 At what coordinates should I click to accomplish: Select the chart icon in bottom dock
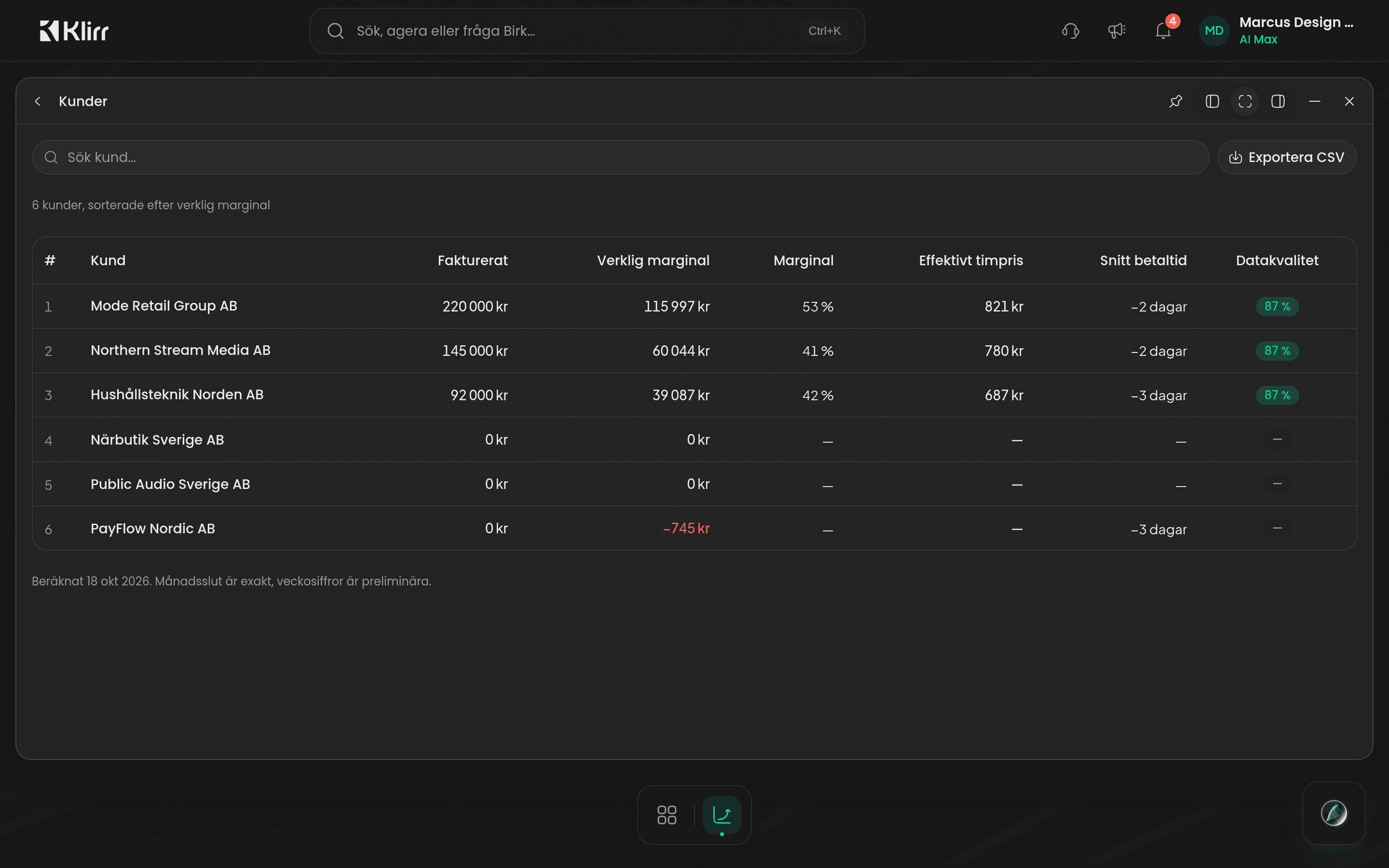tap(722, 814)
